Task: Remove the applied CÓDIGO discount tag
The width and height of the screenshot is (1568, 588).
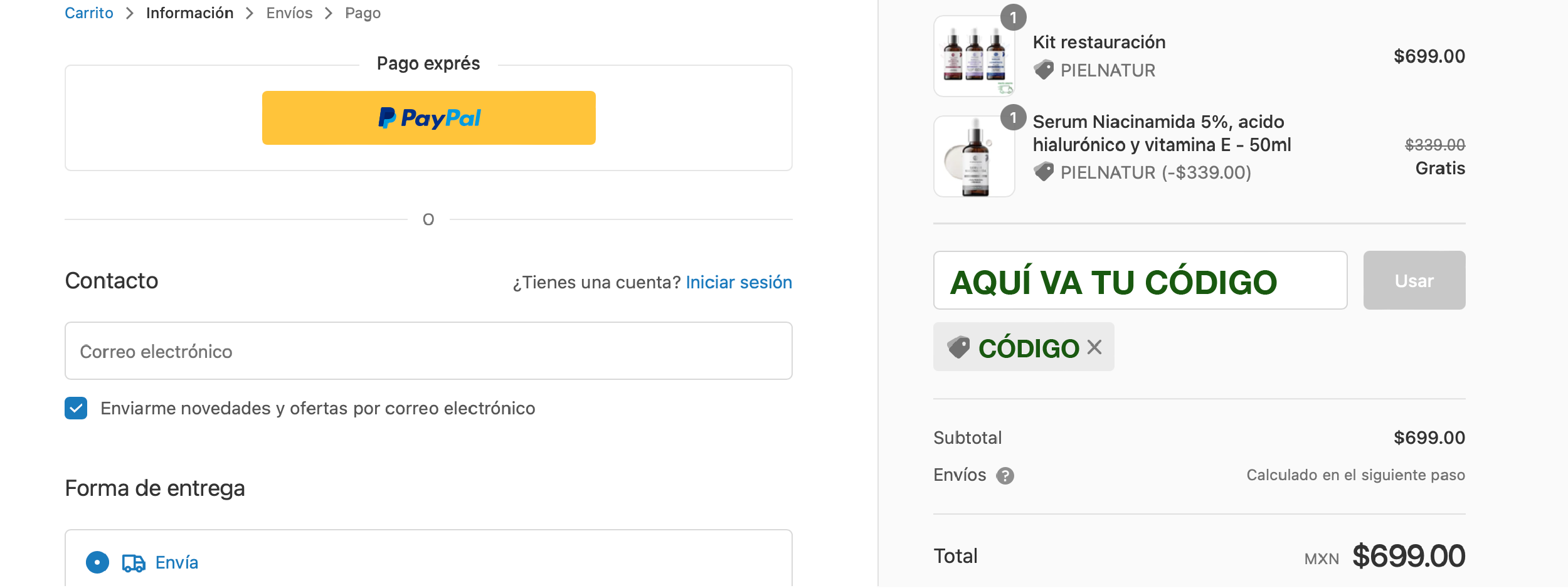Action: tap(1094, 347)
